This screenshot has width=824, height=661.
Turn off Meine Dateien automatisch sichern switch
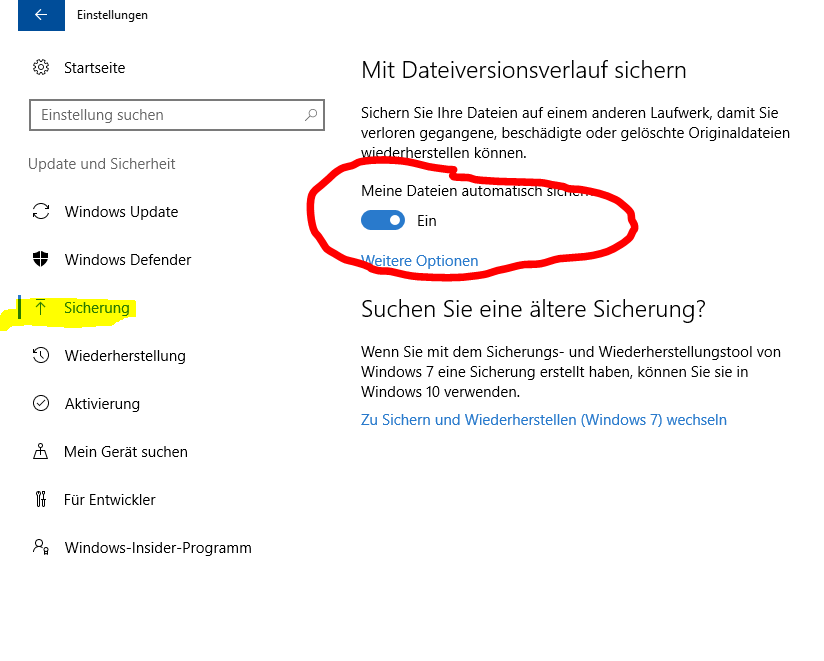[383, 220]
